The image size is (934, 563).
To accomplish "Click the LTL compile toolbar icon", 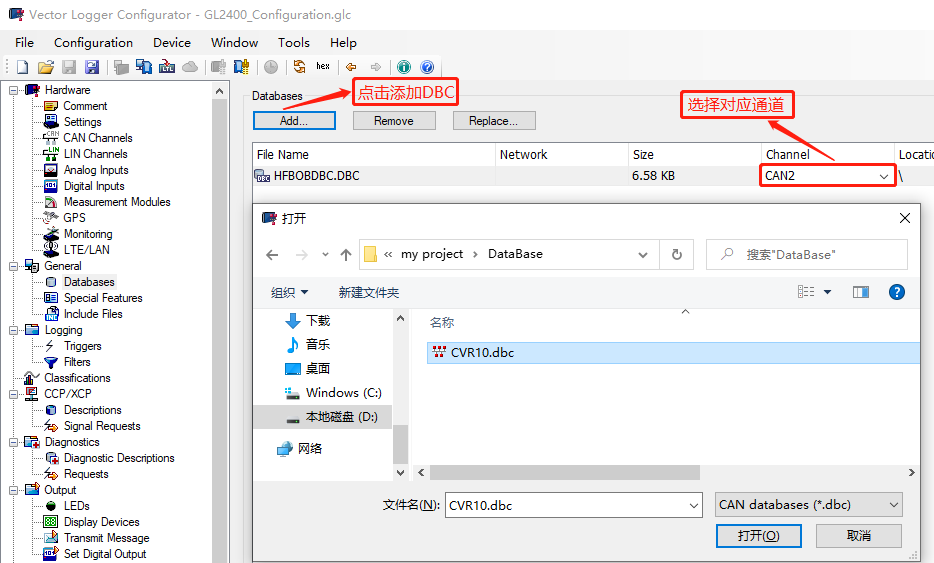I will coord(167,67).
